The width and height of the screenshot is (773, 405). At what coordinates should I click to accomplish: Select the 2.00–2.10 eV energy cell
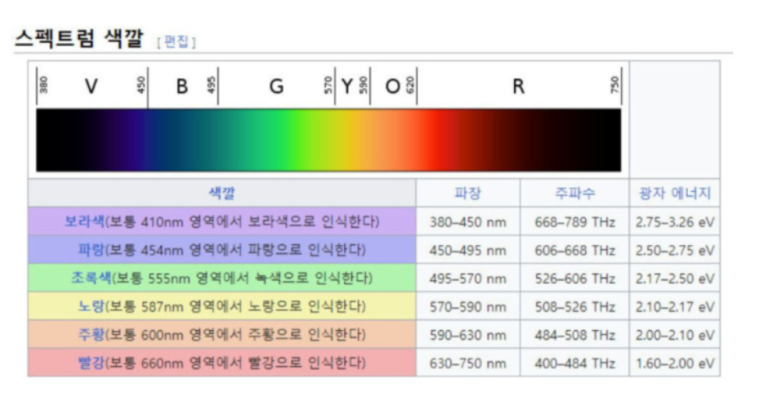pyautogui.click(x=675, y=335)
